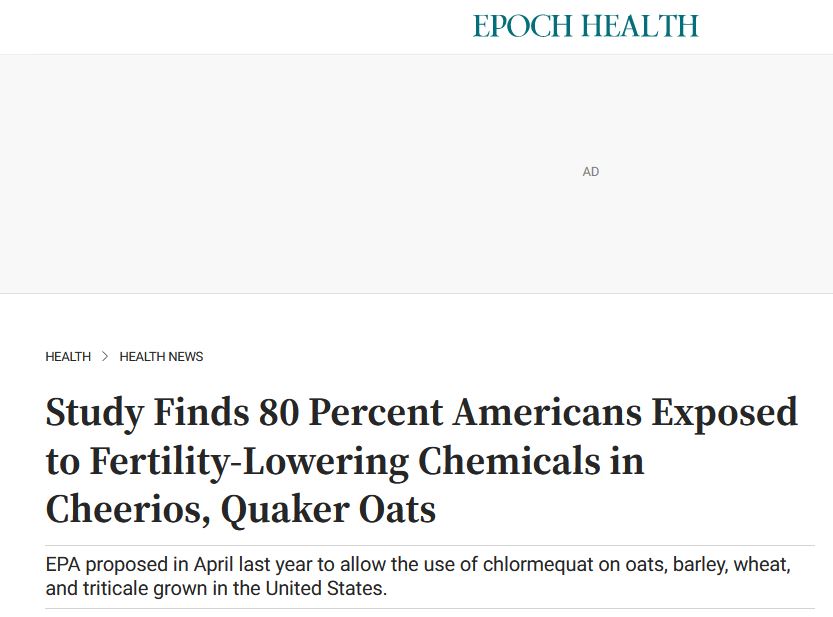Viewport: 833px width, 617px height.
Task: Click the breadcrumb chevron separator arrow
Action: (105, 357)
